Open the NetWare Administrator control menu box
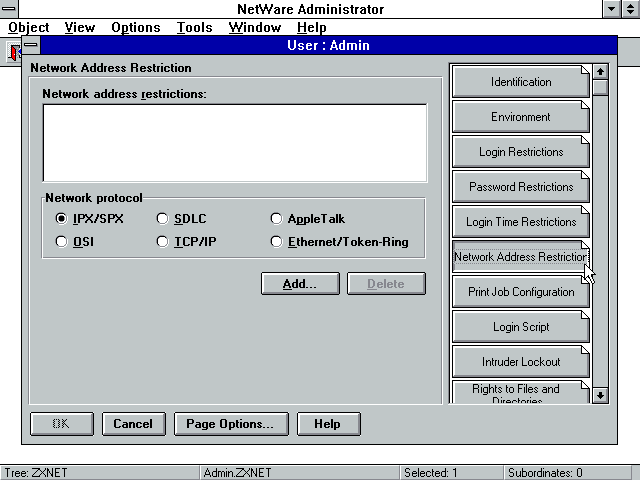Viewport: 640px width, 480px height. tap(9, 9)
